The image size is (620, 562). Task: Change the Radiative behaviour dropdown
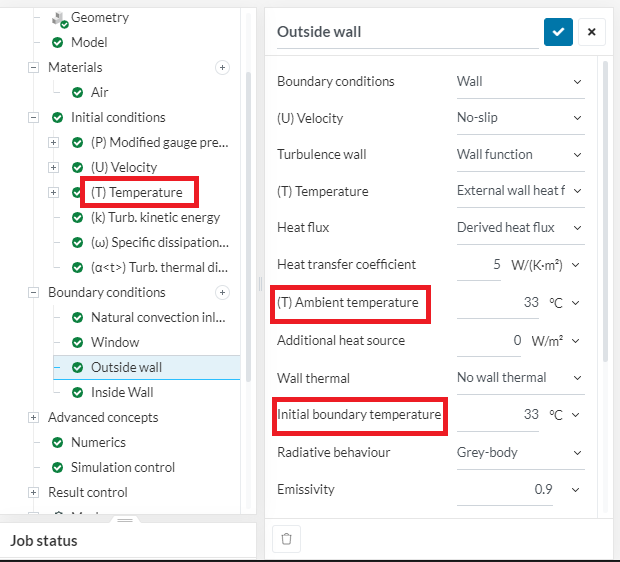point(519,452)
